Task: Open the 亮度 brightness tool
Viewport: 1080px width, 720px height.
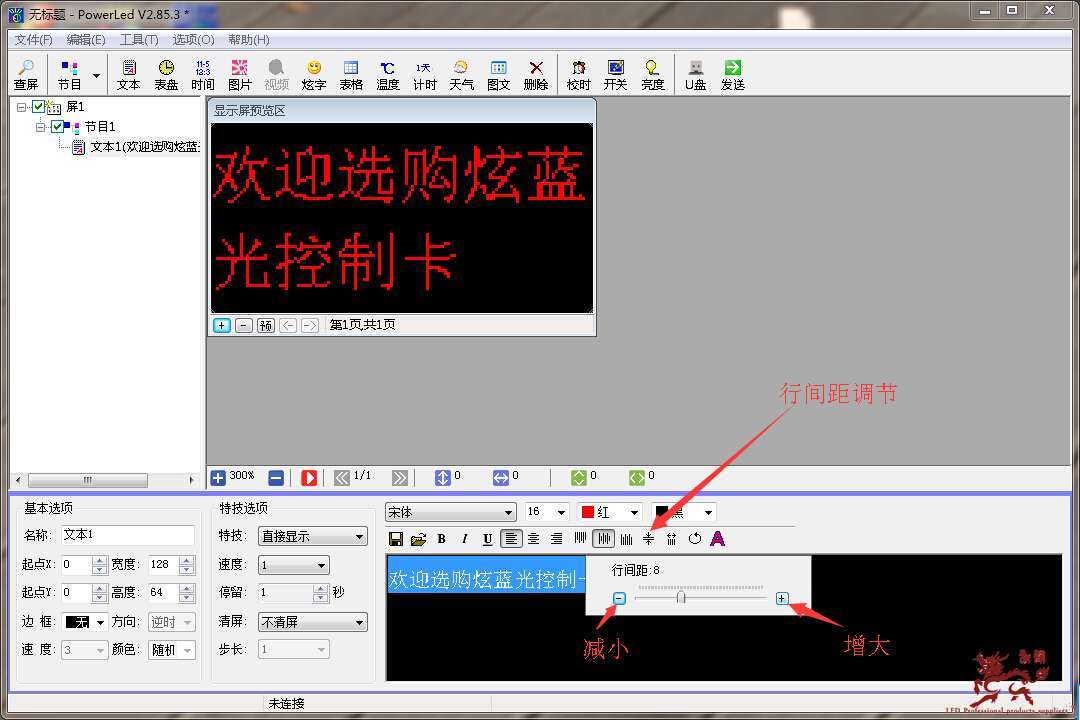Action: click(652, 75)
